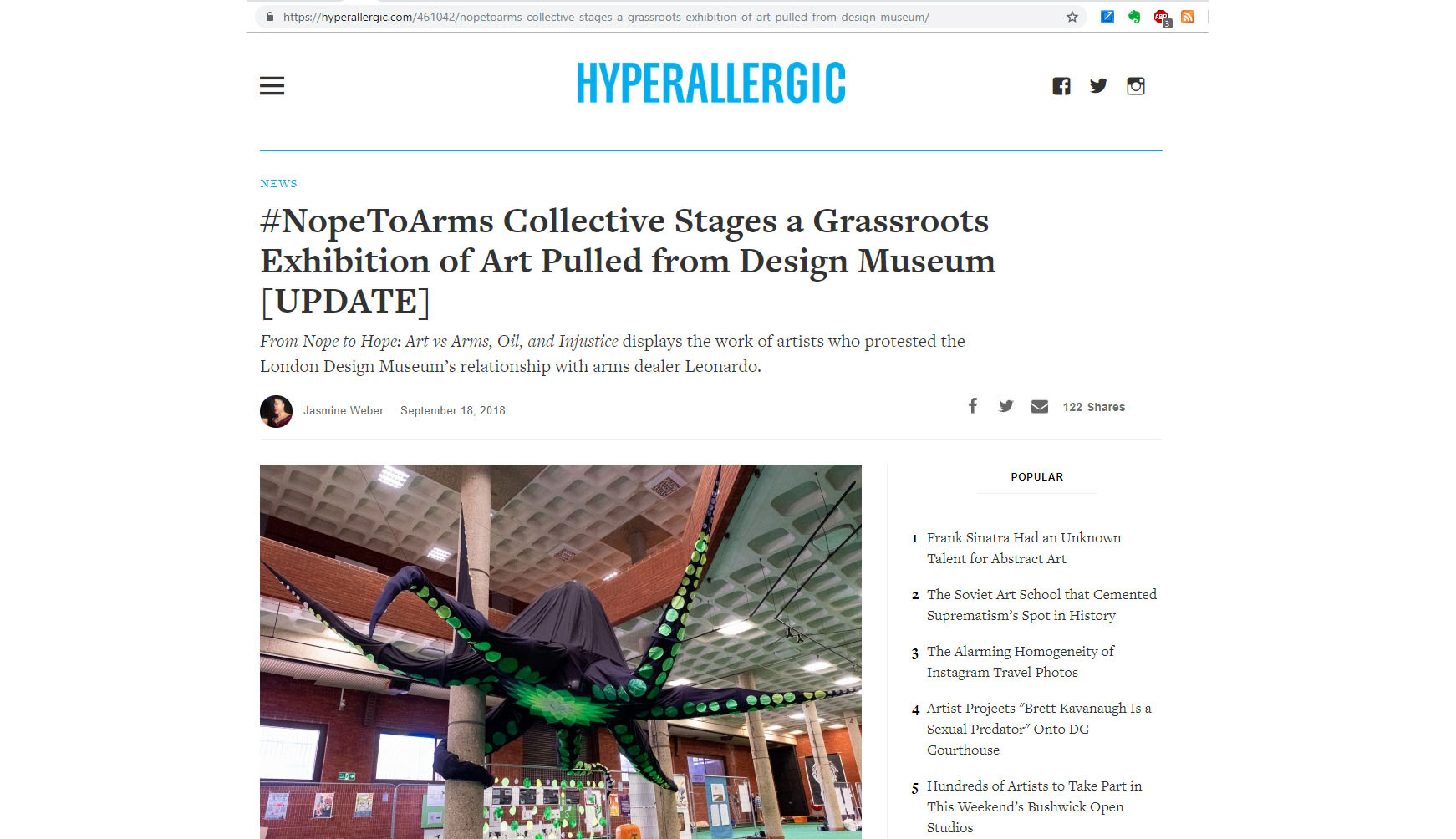Click the Hyperallergic logo
1456x839 pixels.
click(710, 83)
